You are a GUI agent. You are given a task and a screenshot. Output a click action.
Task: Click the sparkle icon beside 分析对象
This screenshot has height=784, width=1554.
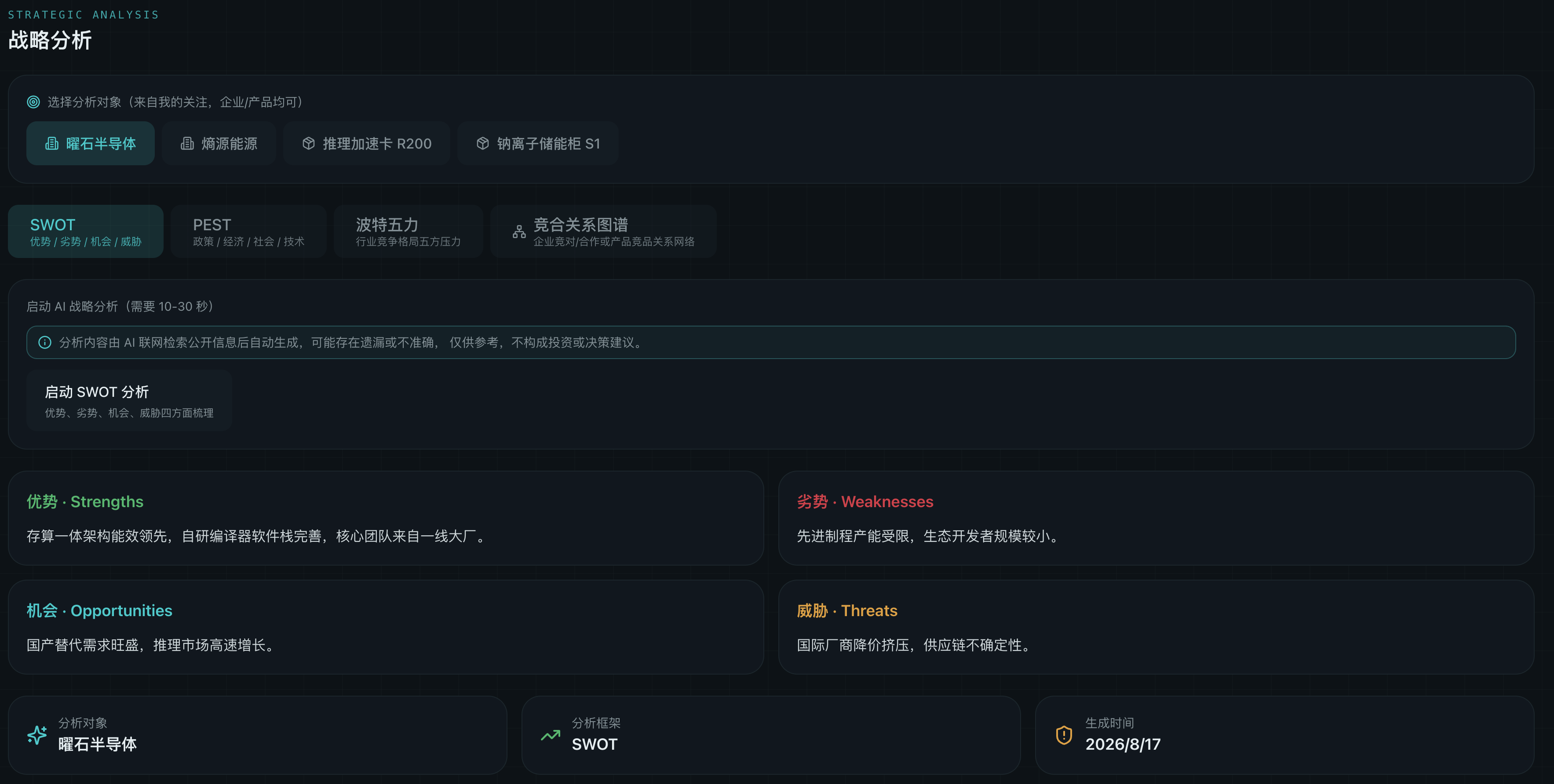[x=37, y=735]
